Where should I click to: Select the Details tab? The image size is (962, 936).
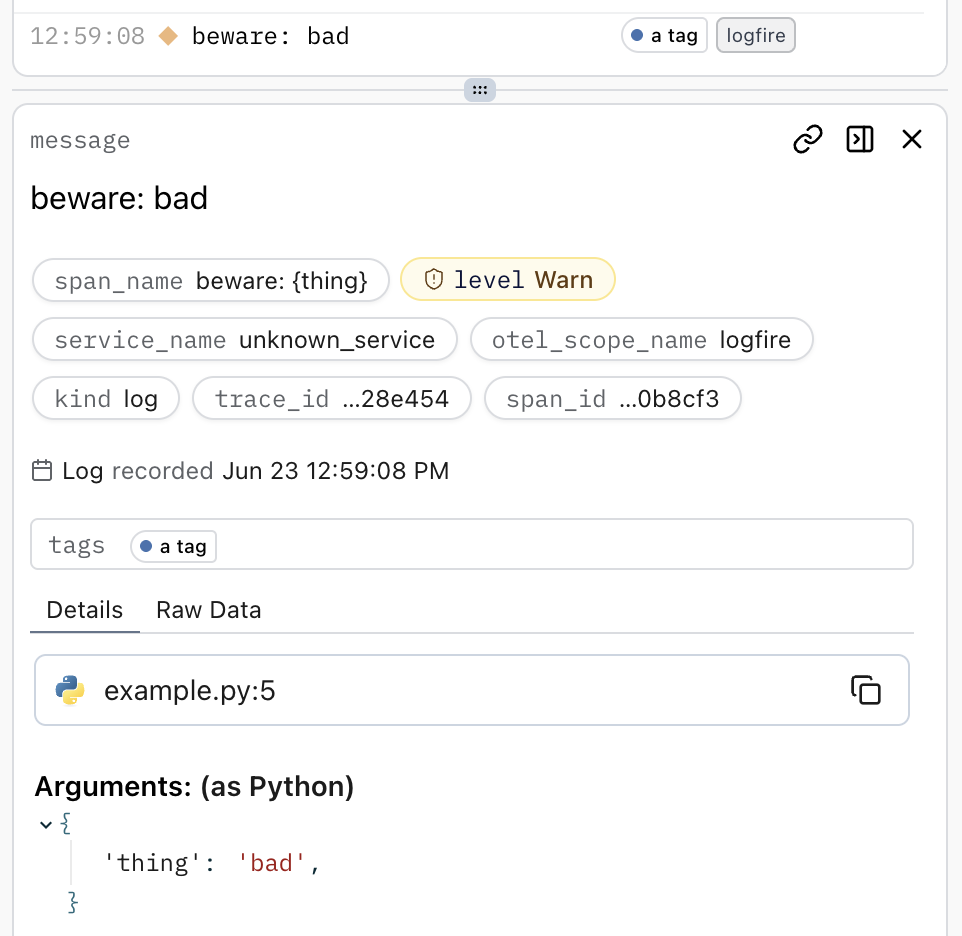pyautogui.click(x=84, y=610)
